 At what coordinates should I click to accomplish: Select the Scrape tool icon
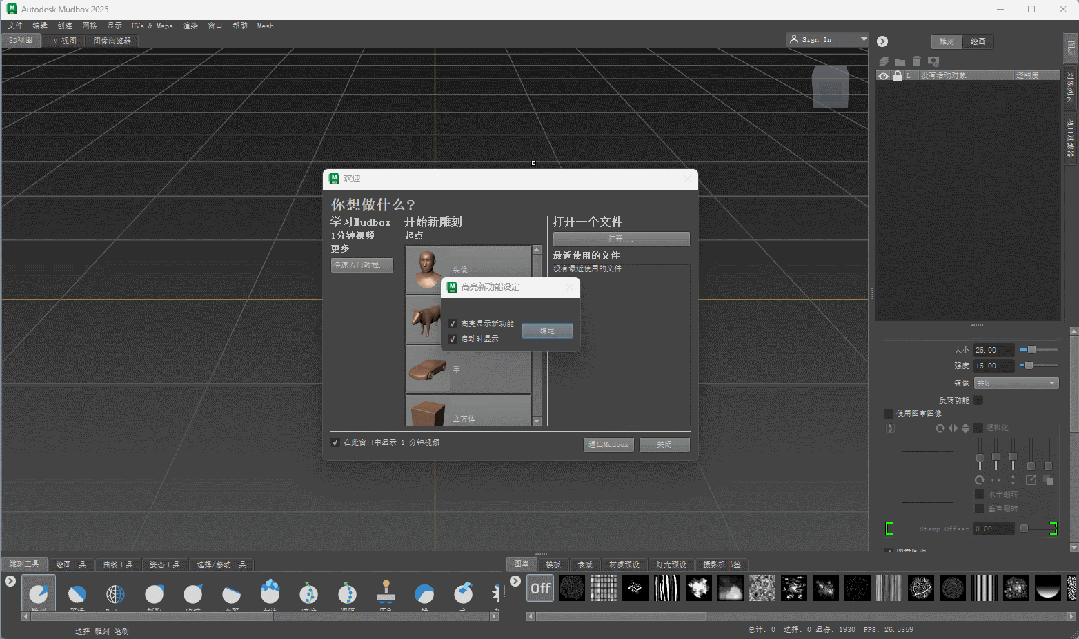click(464, 592)
